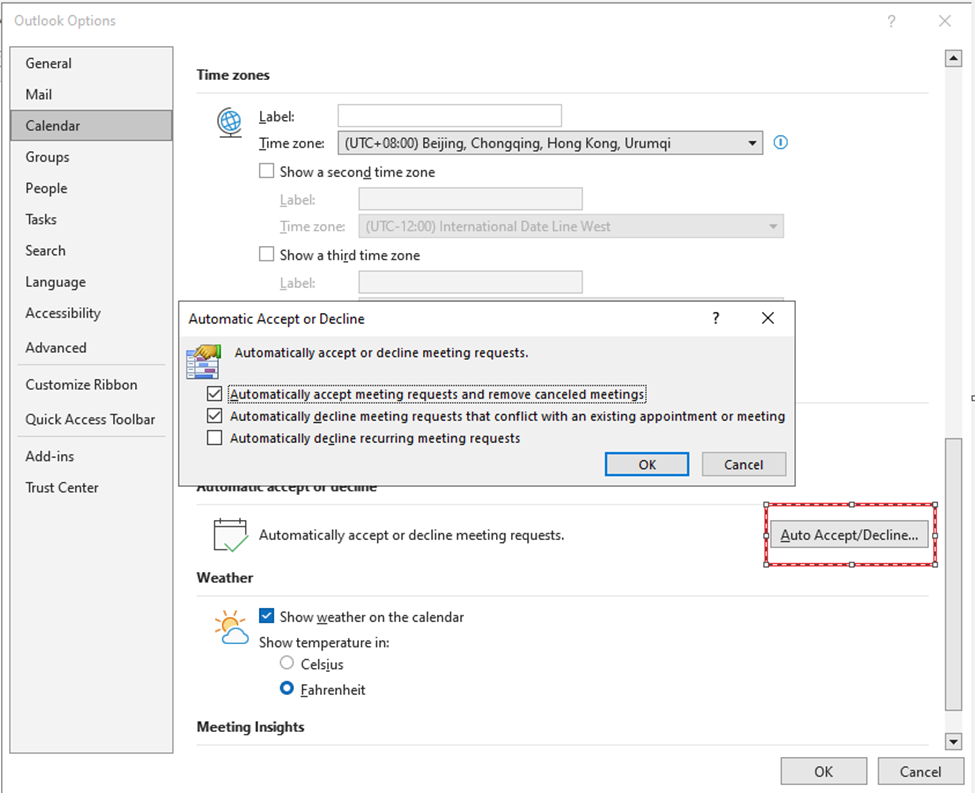The image size is (975, 793).
Task: Cancel the Automatic Accept or Decline dialog
Action: coord(744,465)
